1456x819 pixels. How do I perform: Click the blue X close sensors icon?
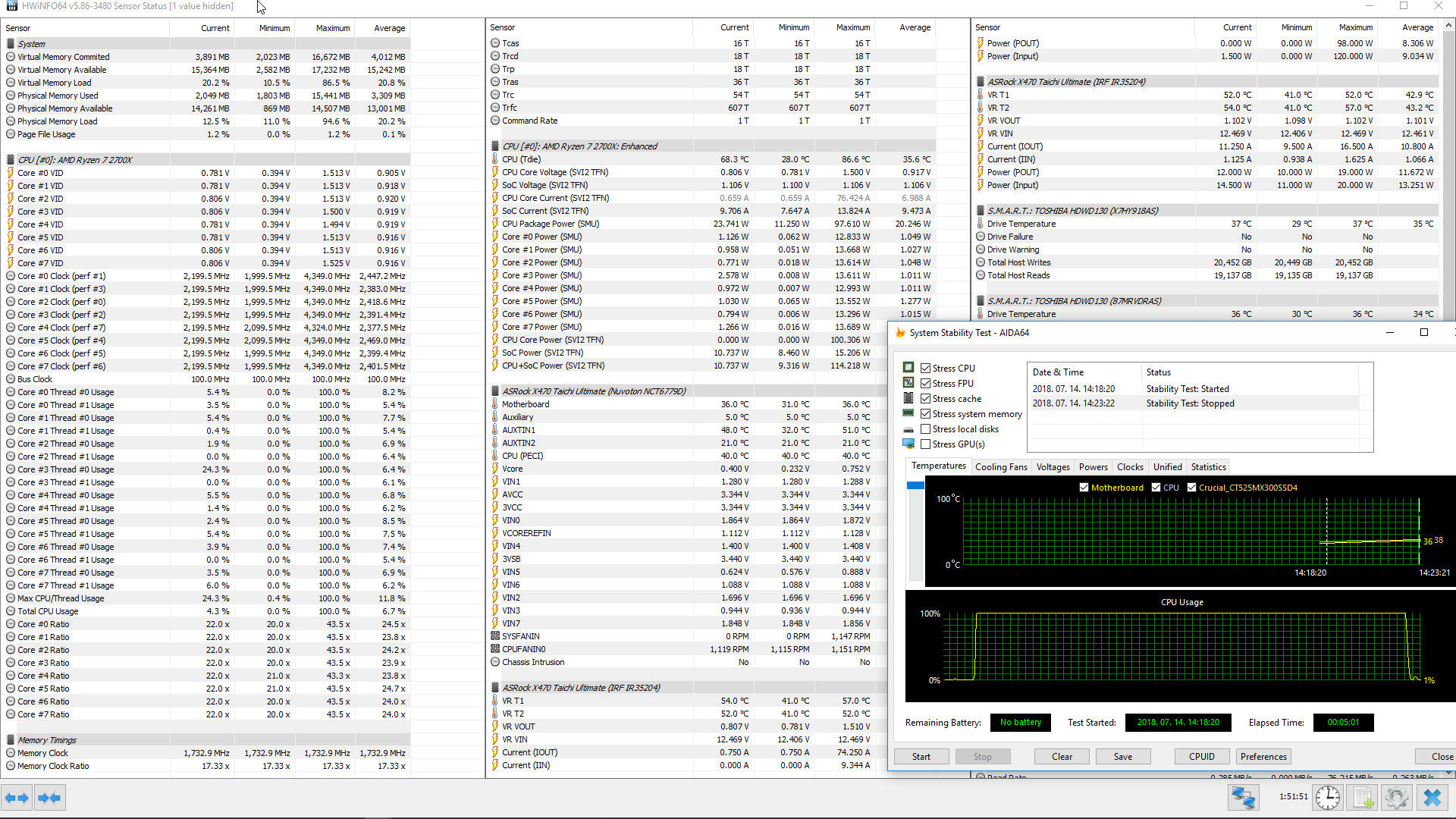[1432, 798]
